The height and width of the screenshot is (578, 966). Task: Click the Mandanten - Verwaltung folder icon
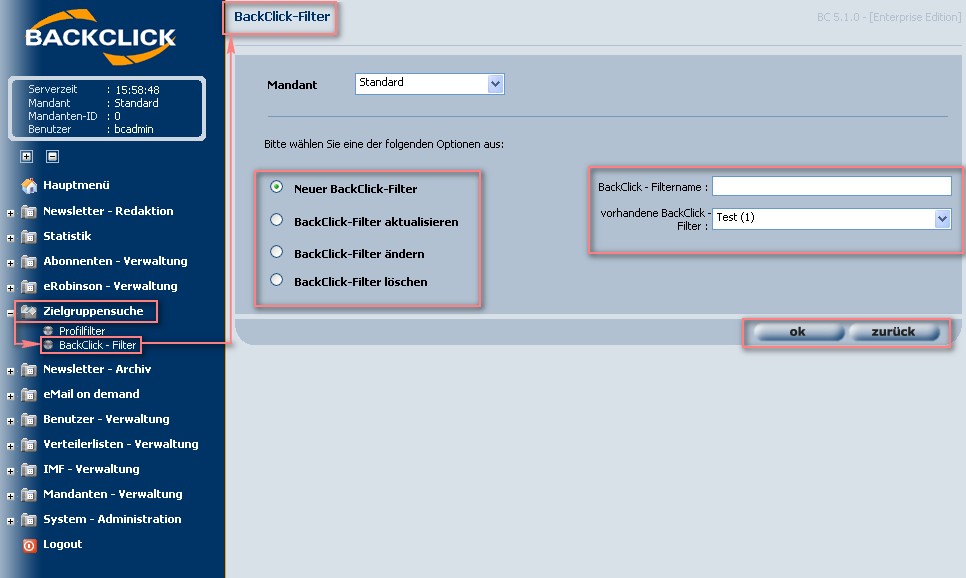tap(29, 494)
